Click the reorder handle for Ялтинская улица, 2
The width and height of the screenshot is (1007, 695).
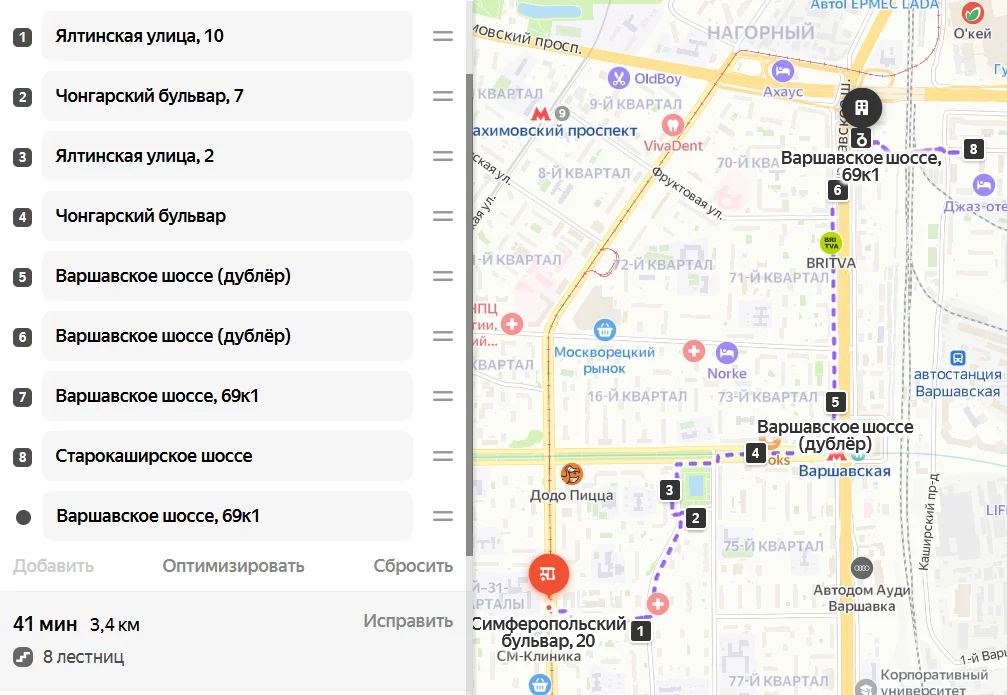tap(442, 156)
